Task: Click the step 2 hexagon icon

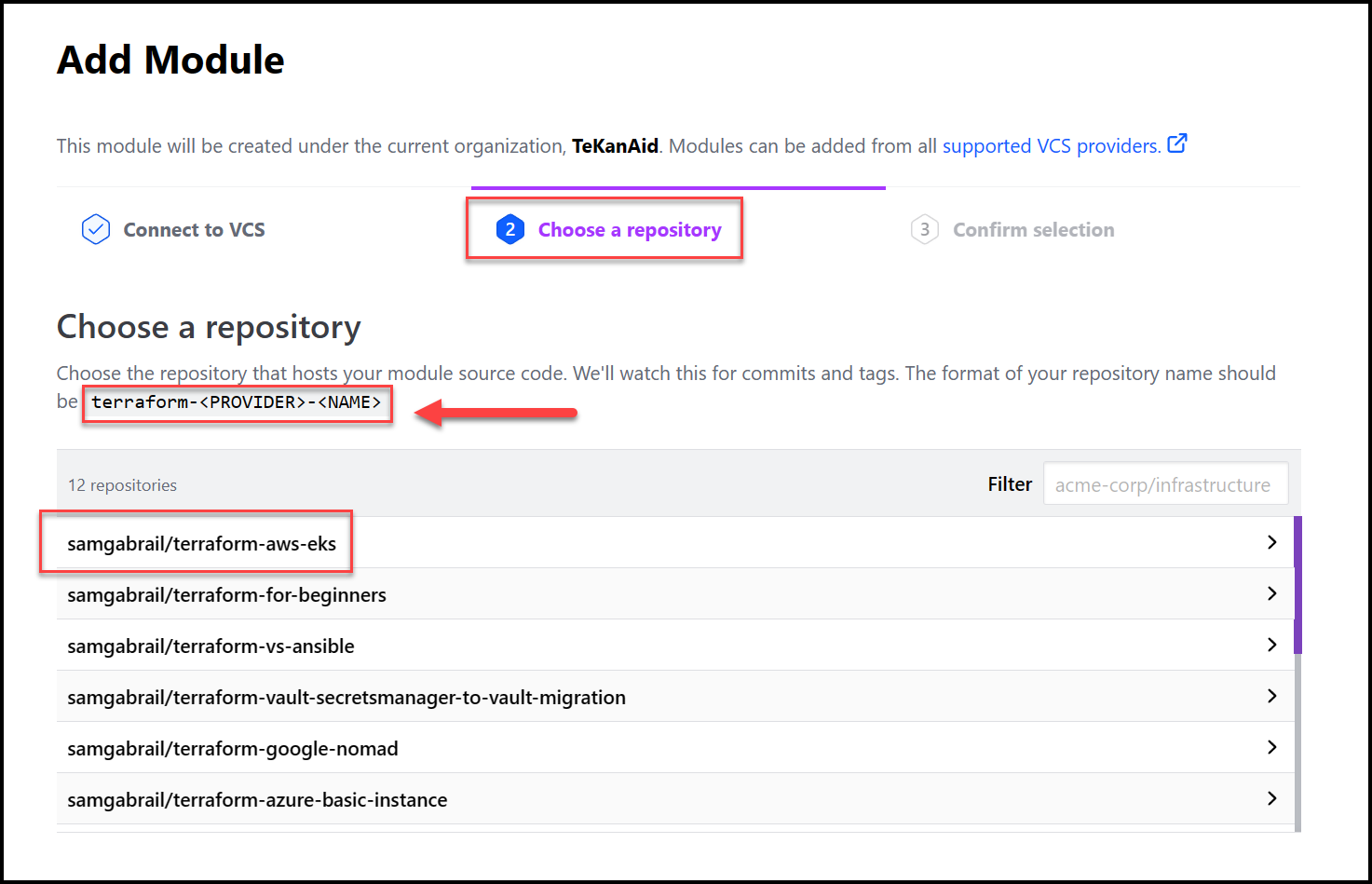Action: (x=510, y=229)
